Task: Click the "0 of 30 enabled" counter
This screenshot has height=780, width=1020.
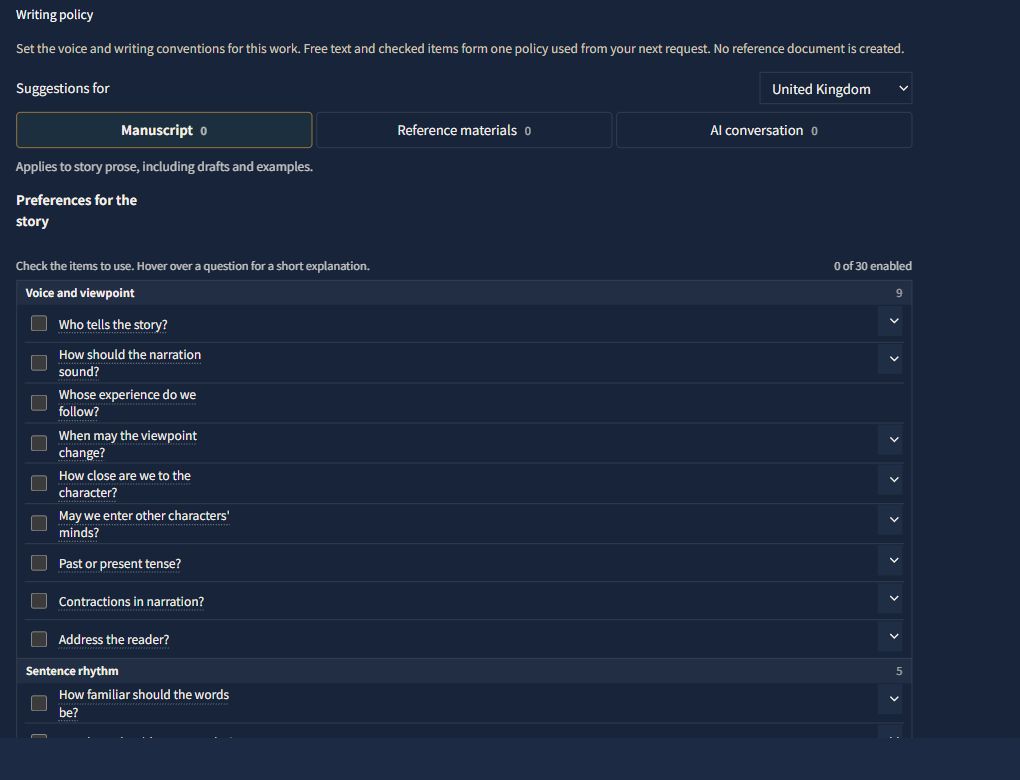Action: [872, 265]
